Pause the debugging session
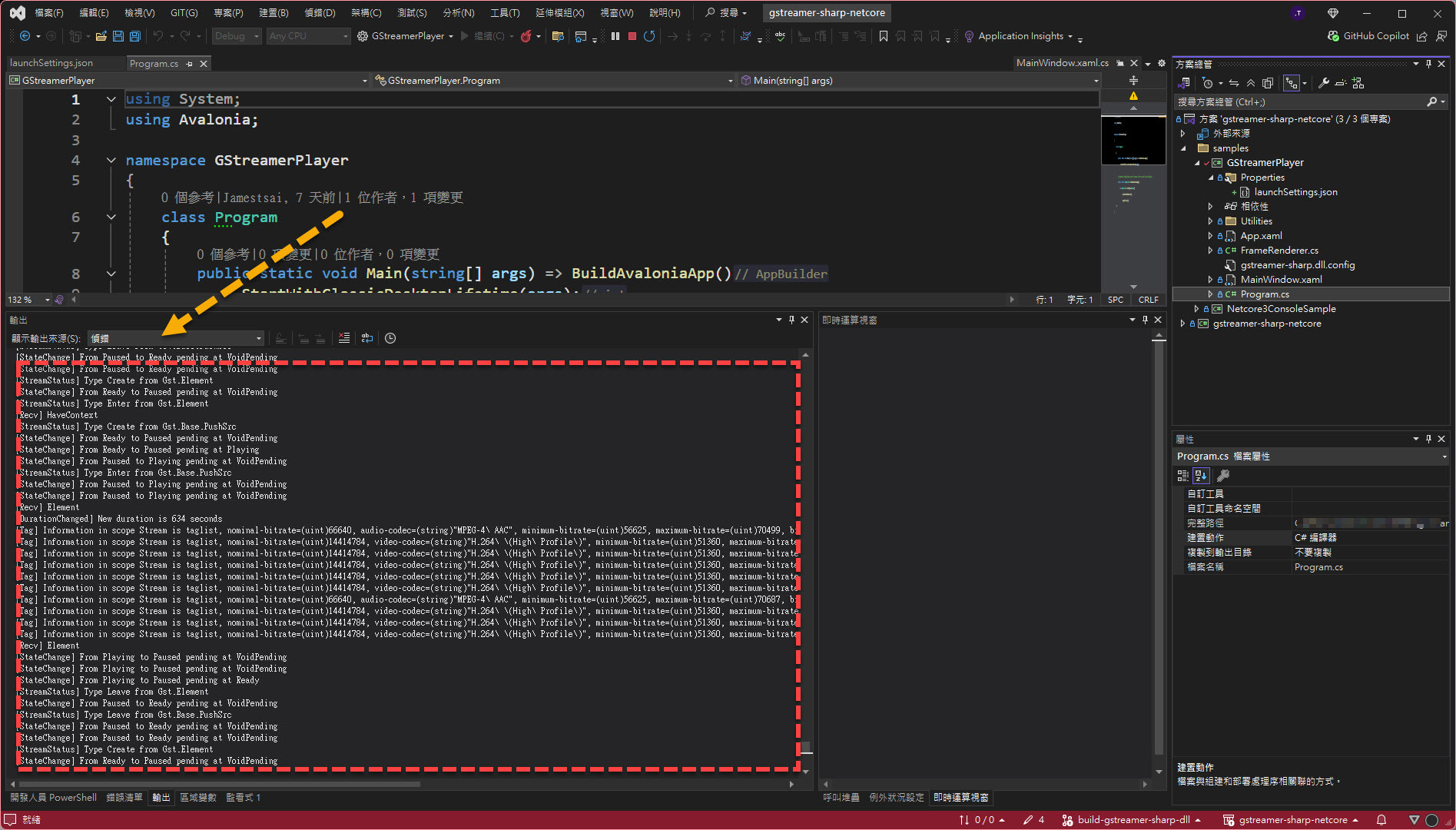 [x=615, y=36]
